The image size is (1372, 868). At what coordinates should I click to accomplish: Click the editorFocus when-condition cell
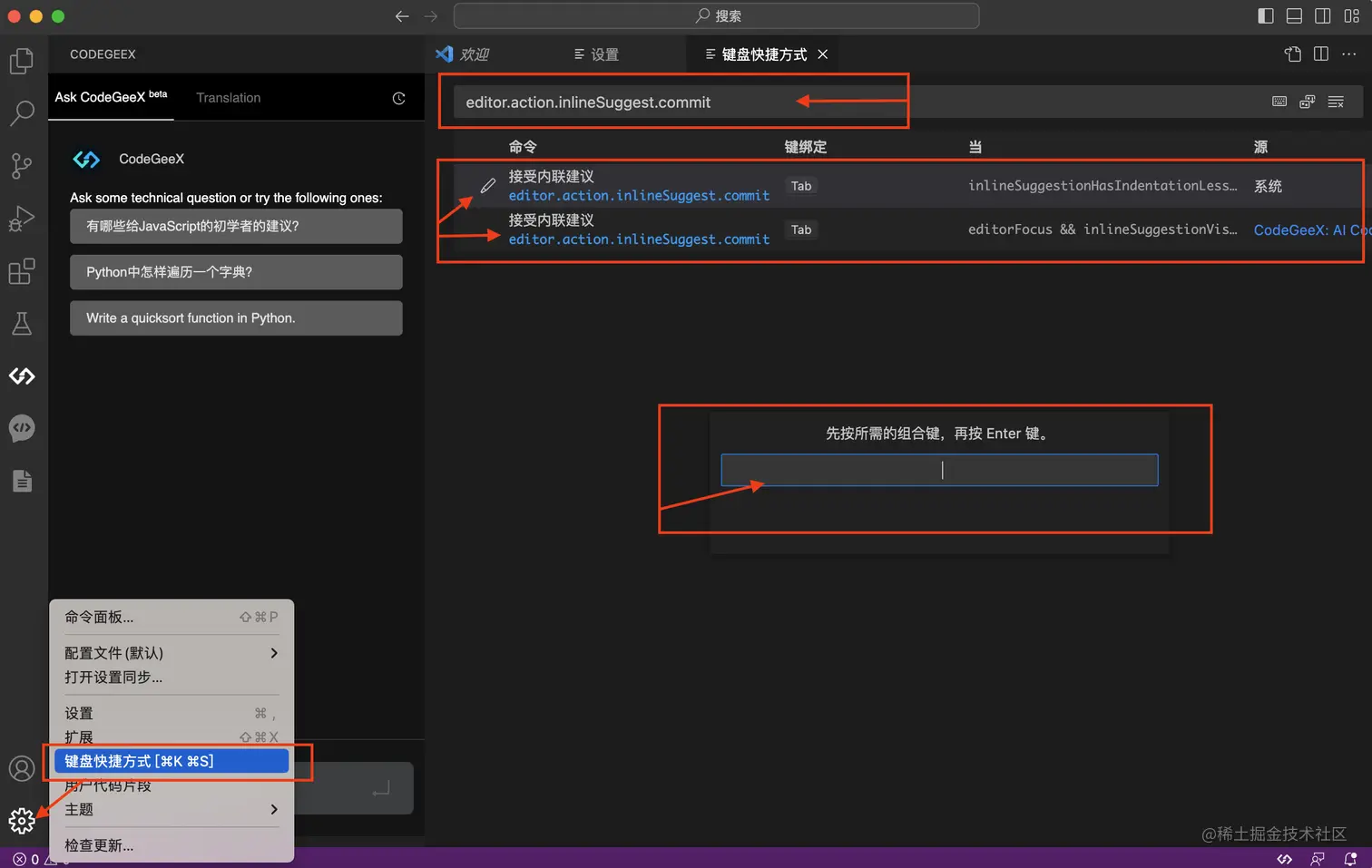pos(1102,229)
